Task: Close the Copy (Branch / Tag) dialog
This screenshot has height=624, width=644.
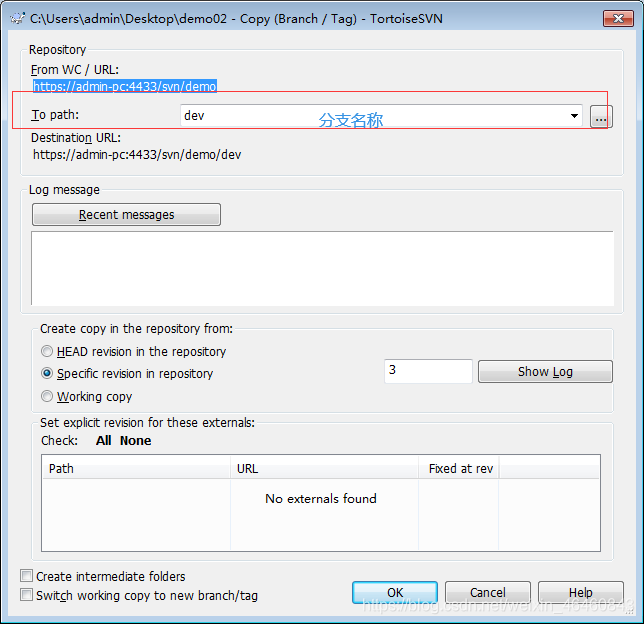Action: (618, 18)
